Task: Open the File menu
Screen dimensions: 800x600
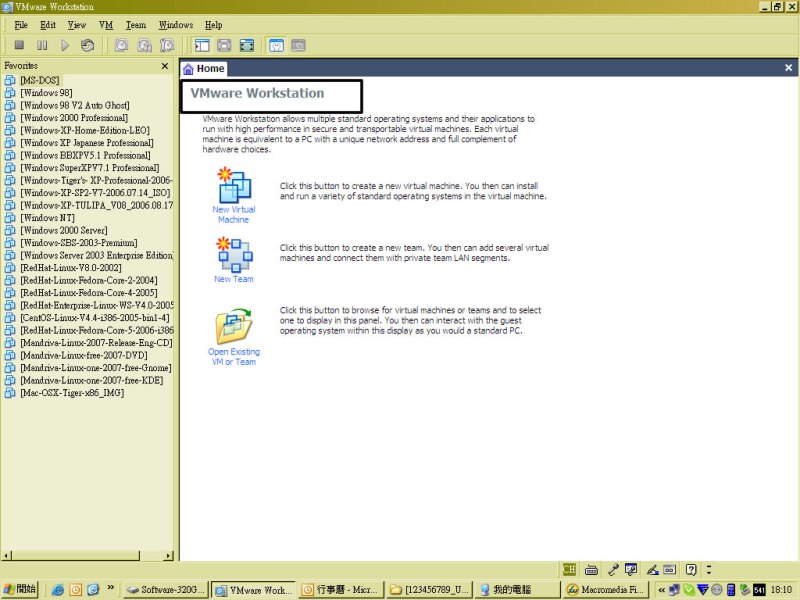Action: coord(21,25)
